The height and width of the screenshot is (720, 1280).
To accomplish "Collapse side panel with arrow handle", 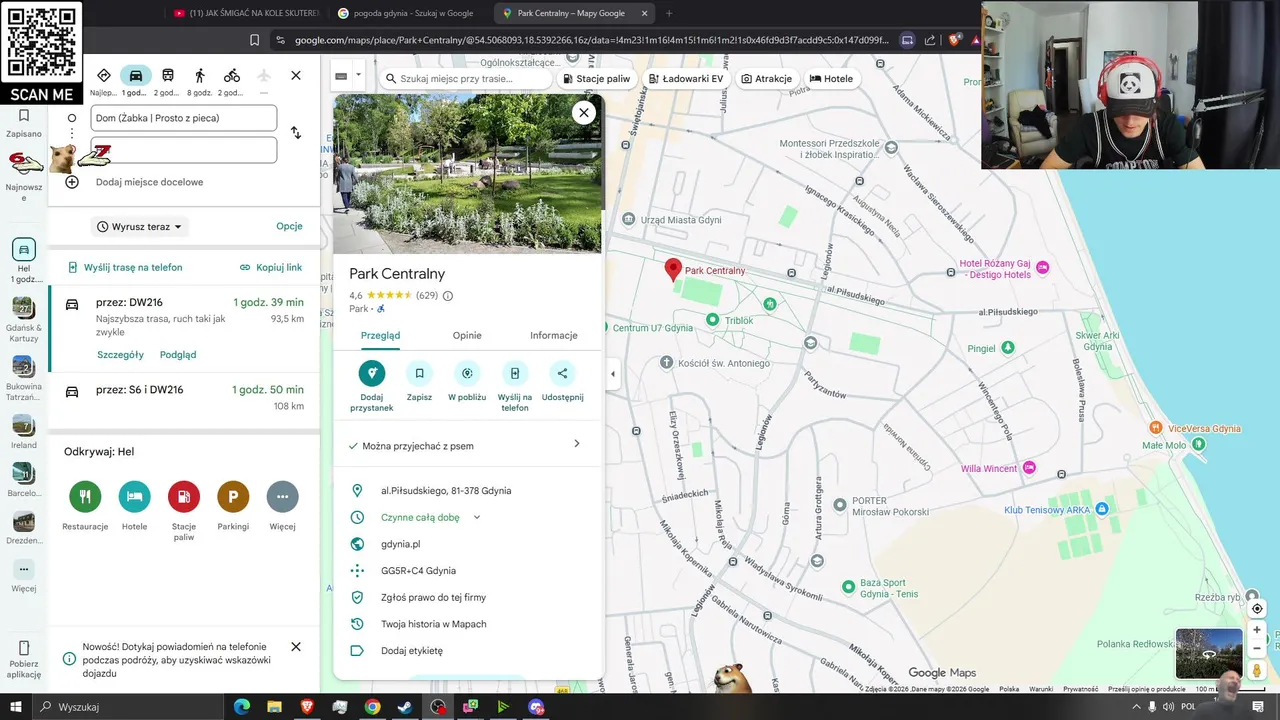I will click(613, 374).
